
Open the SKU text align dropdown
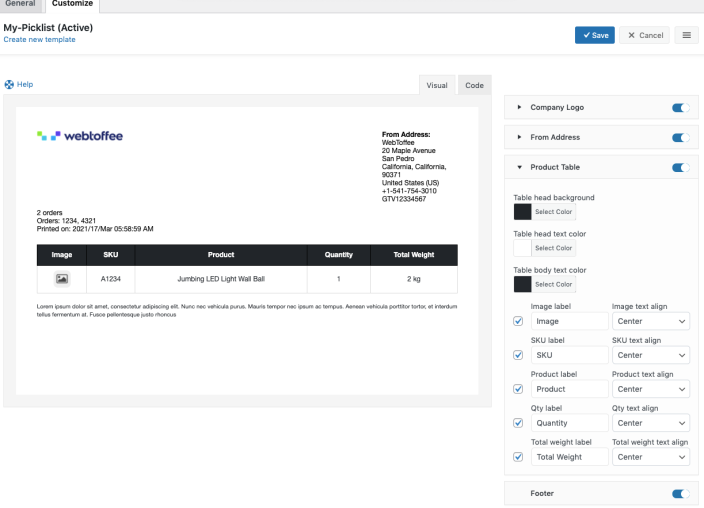651,355
